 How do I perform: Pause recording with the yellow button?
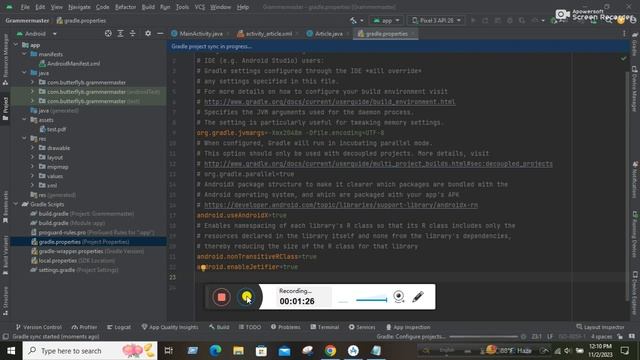click(247, 297)
